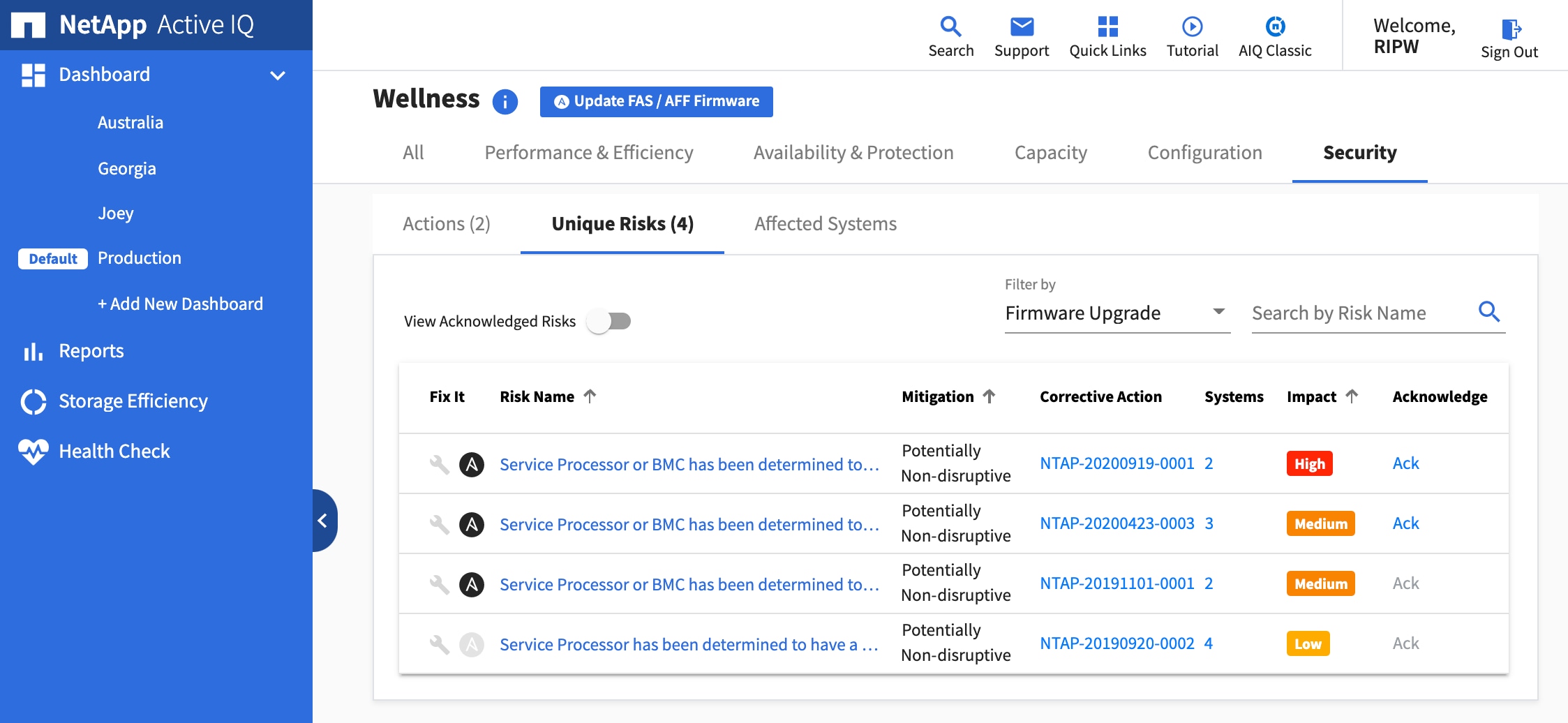The image size is (1568, 723).
Task: Sort the table by Impact arrow
Action: pyautogui.click(x=1352, y=396)
